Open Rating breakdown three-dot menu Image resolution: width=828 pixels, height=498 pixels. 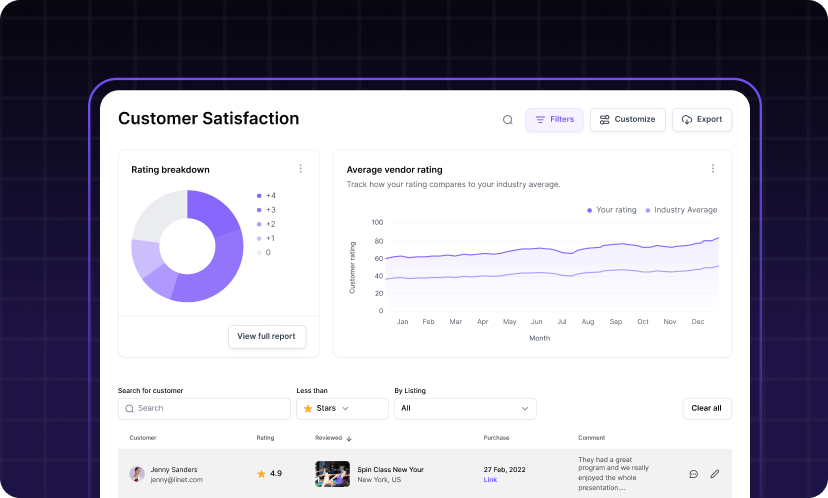(300, 169)
